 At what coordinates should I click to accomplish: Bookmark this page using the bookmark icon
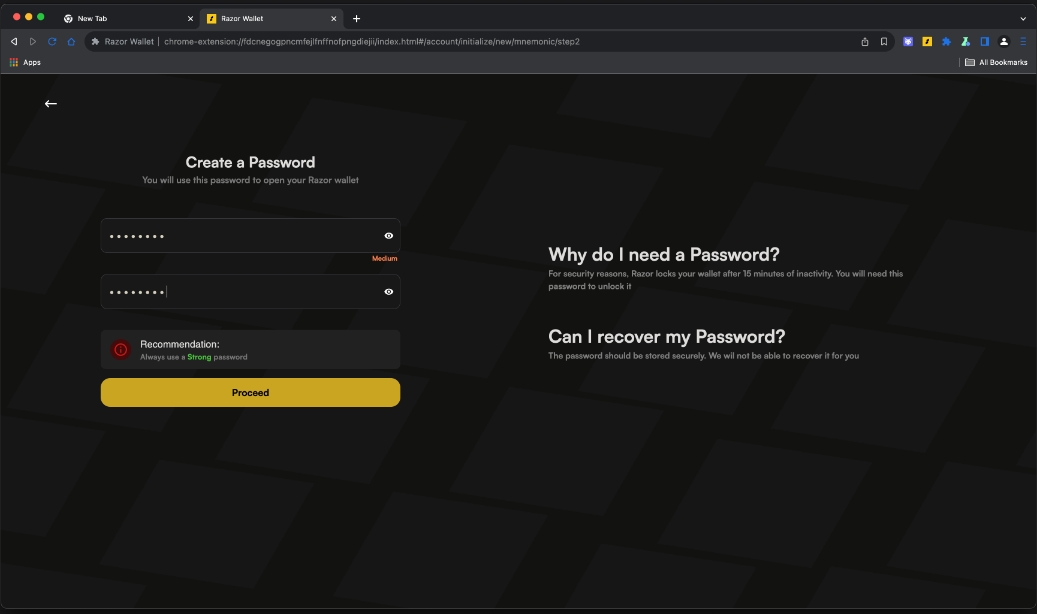coord(884,42)
